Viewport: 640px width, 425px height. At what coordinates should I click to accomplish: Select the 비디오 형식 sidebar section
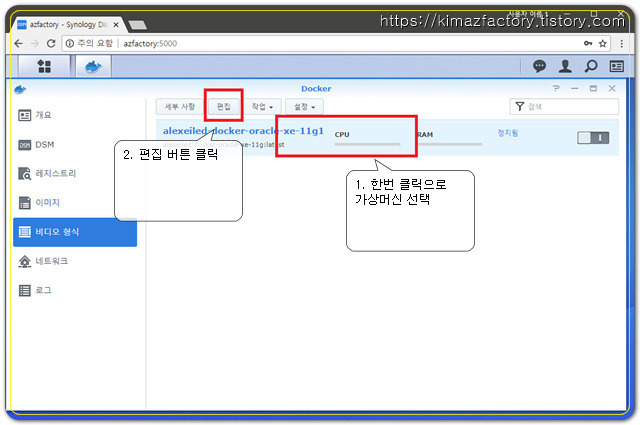point(75,232)
